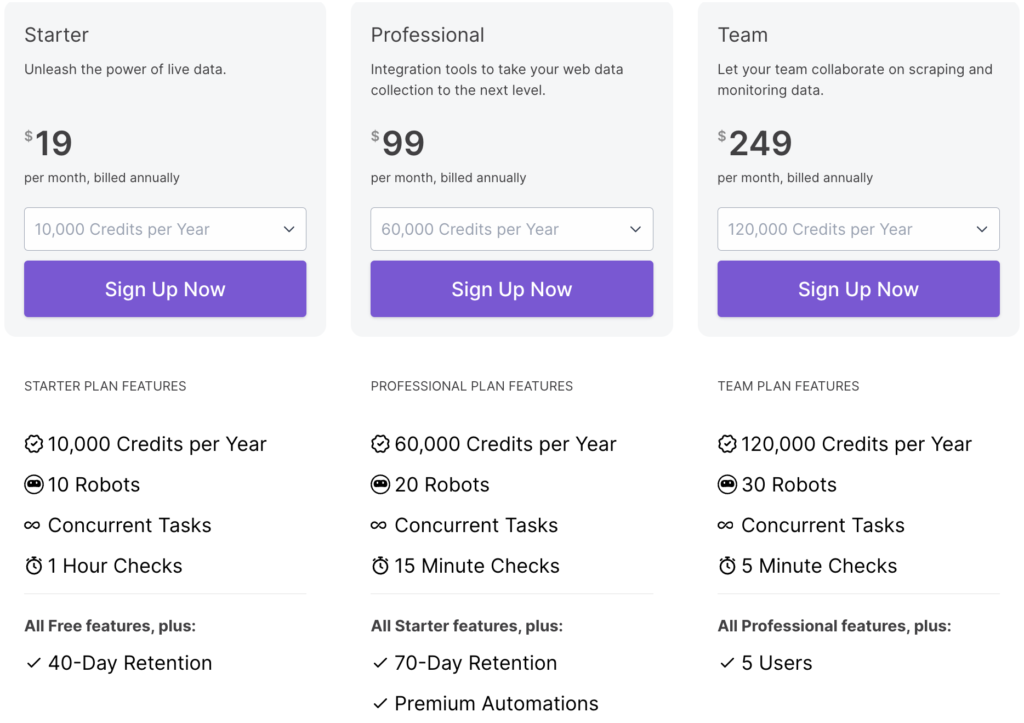Viewport: 1024px width, 723px height.
Task: Click the infinity icon beside Starter Concurrent Tasks
Action: click(x=33, y=525)
